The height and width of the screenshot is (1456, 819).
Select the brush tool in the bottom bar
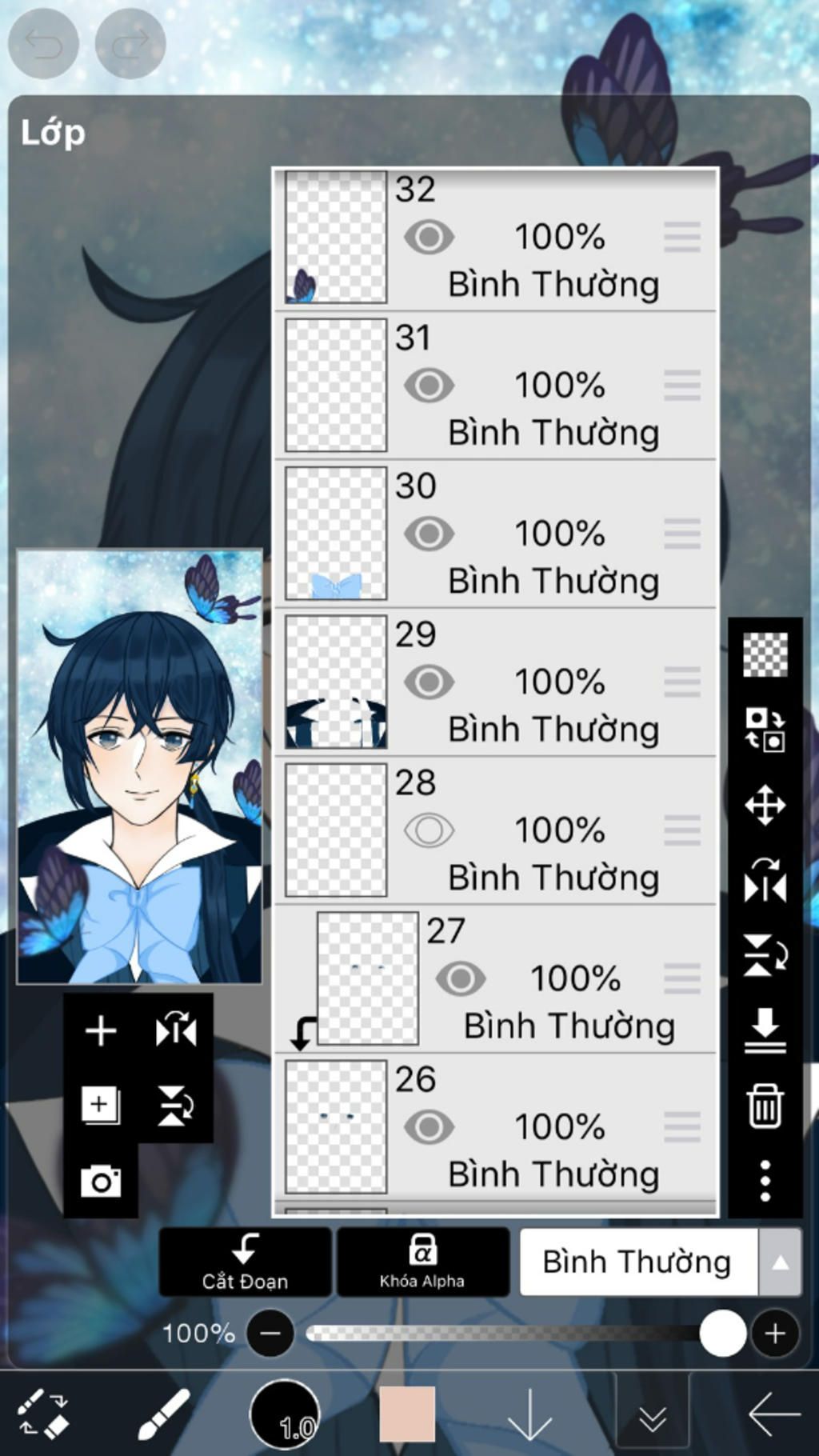(x=163, y=1413)
